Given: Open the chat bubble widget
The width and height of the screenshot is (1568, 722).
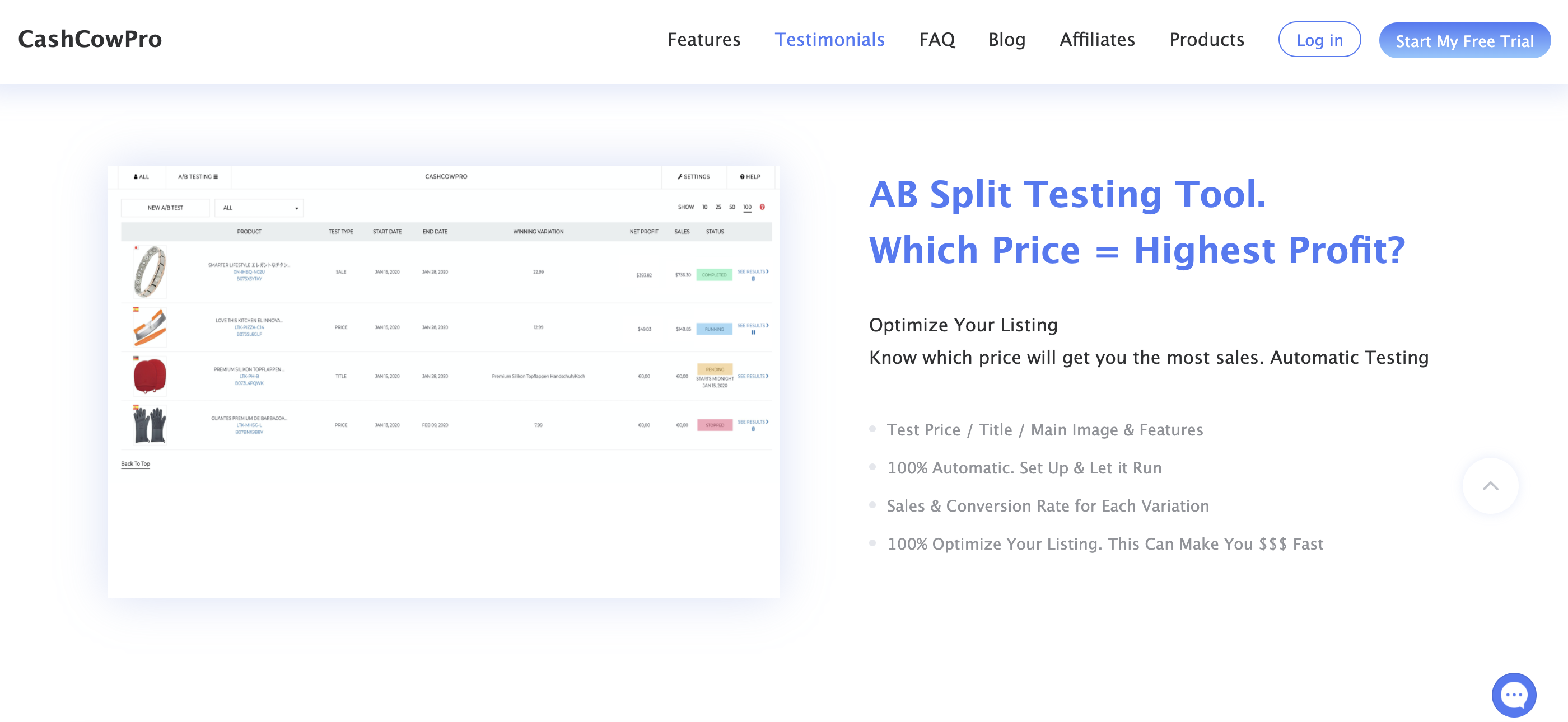Looking at the screenshot, I should tap(1513, 695).
